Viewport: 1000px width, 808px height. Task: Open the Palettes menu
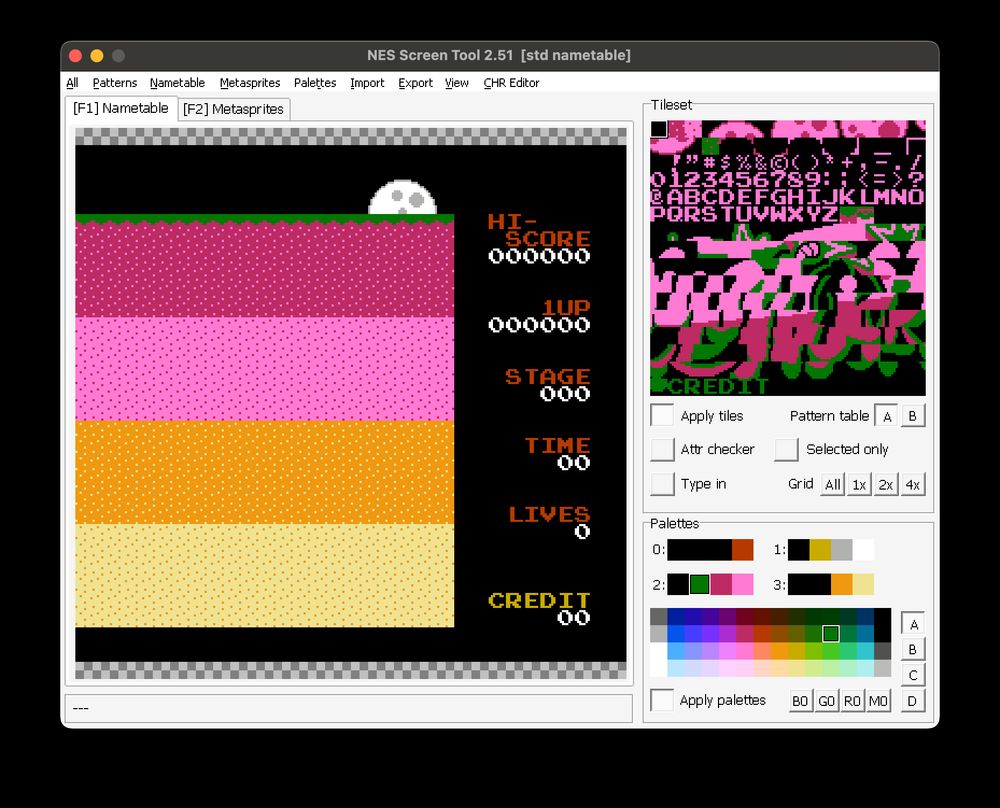[x=315, y=83]
